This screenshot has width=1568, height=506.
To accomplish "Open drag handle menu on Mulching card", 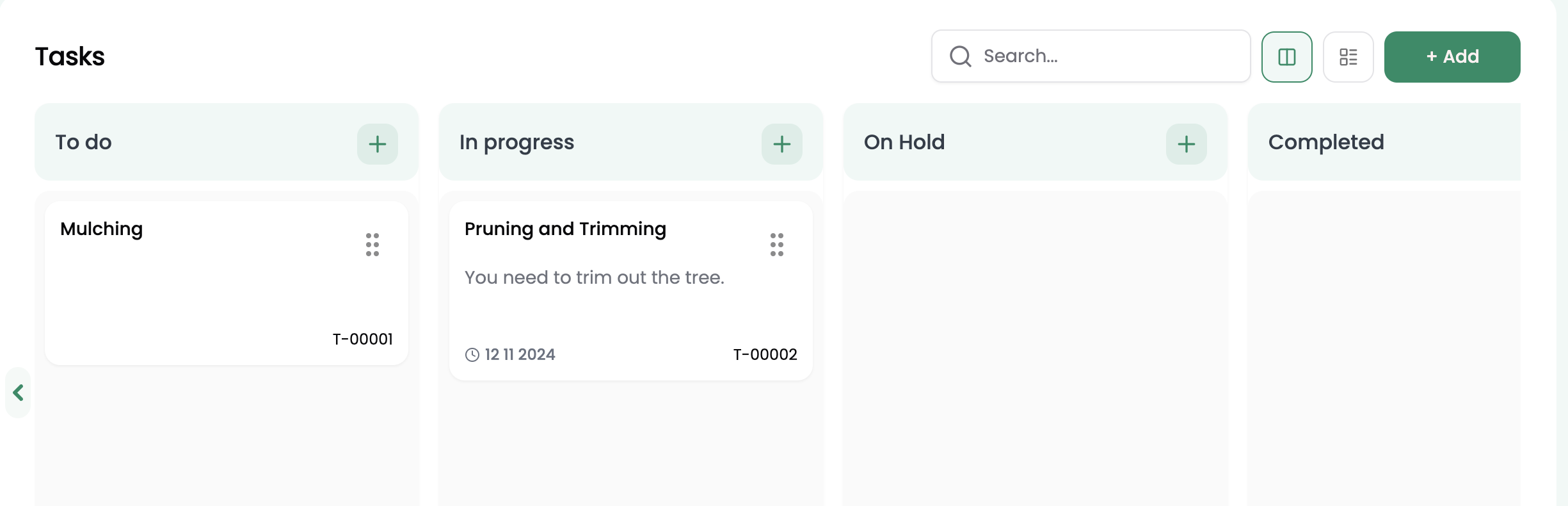I will 372,245.
